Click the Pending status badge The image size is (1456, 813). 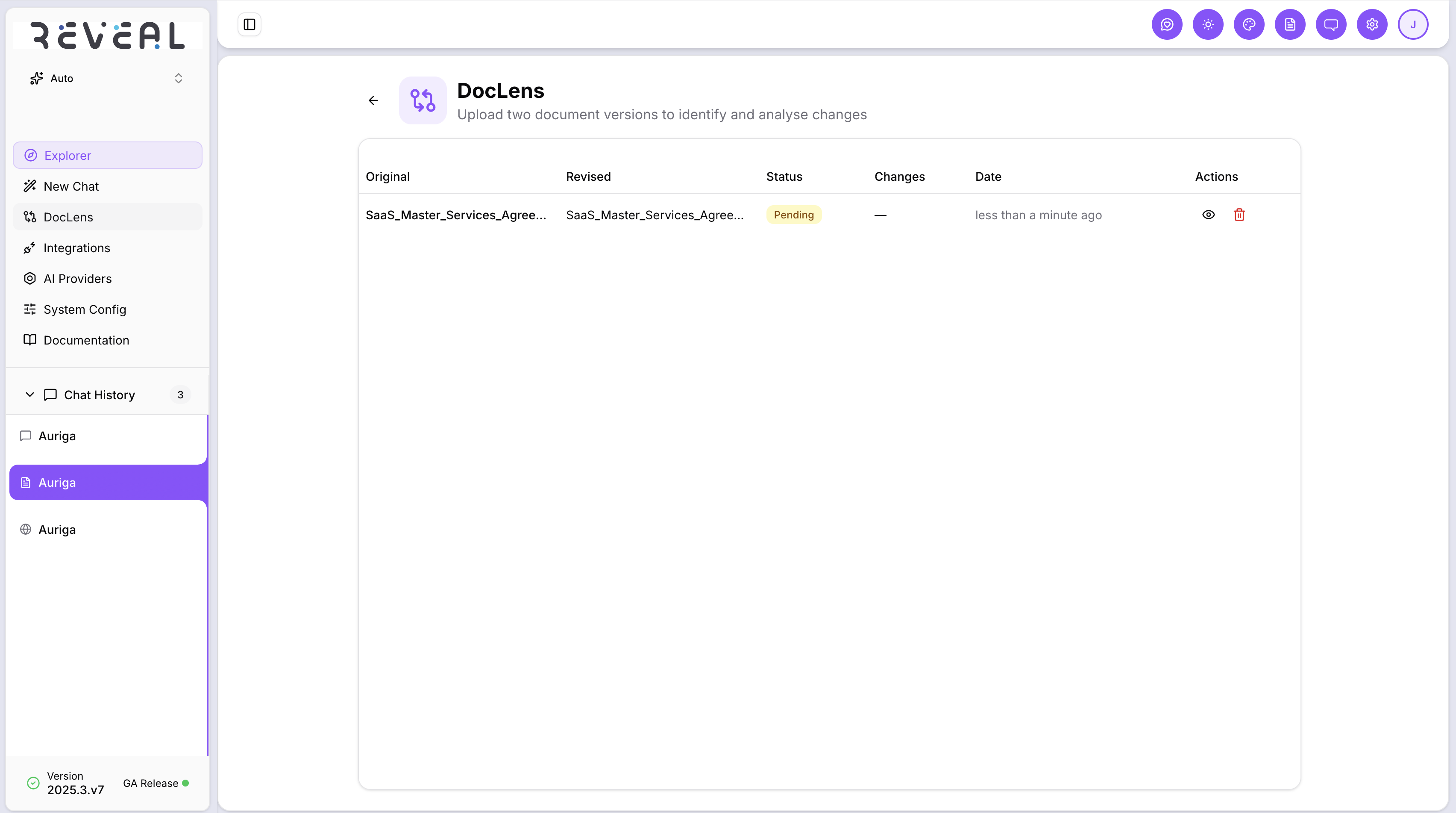coord(793,215)
